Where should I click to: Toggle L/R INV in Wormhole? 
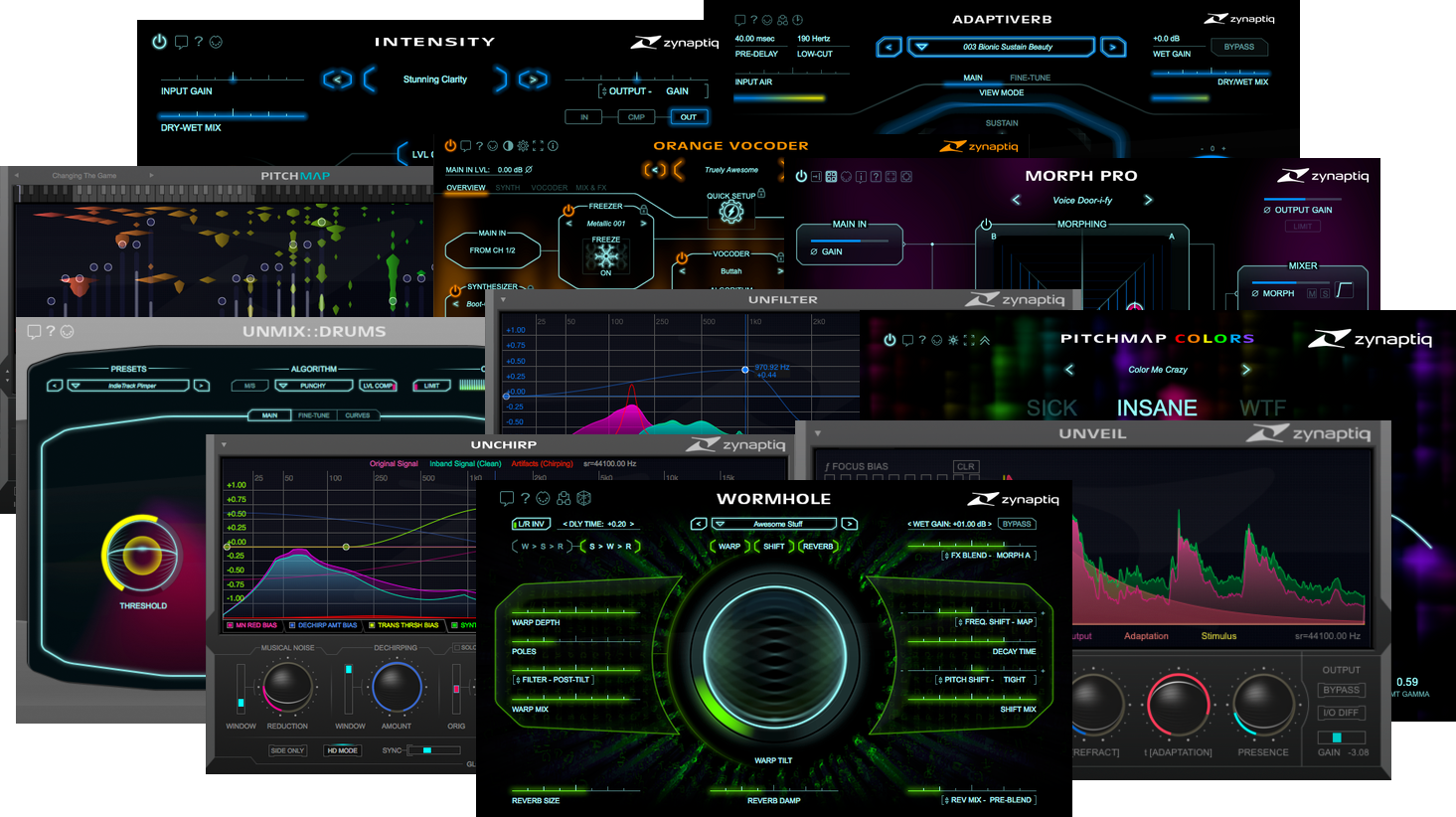pos(531,524)
